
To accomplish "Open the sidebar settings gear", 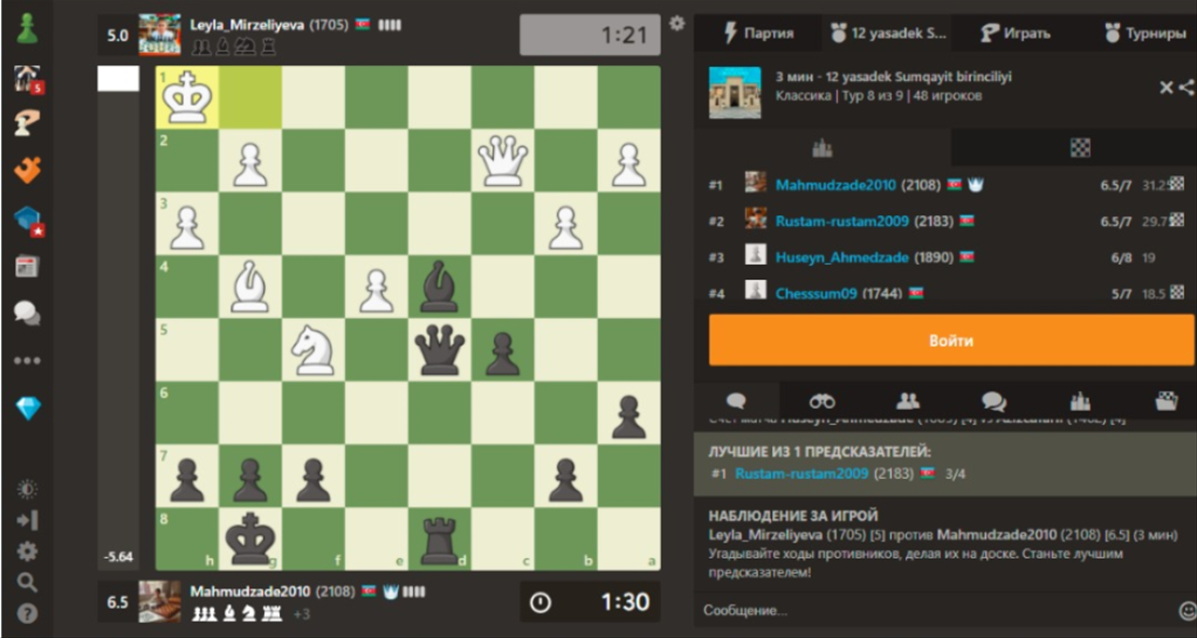I will click(27, 552).
